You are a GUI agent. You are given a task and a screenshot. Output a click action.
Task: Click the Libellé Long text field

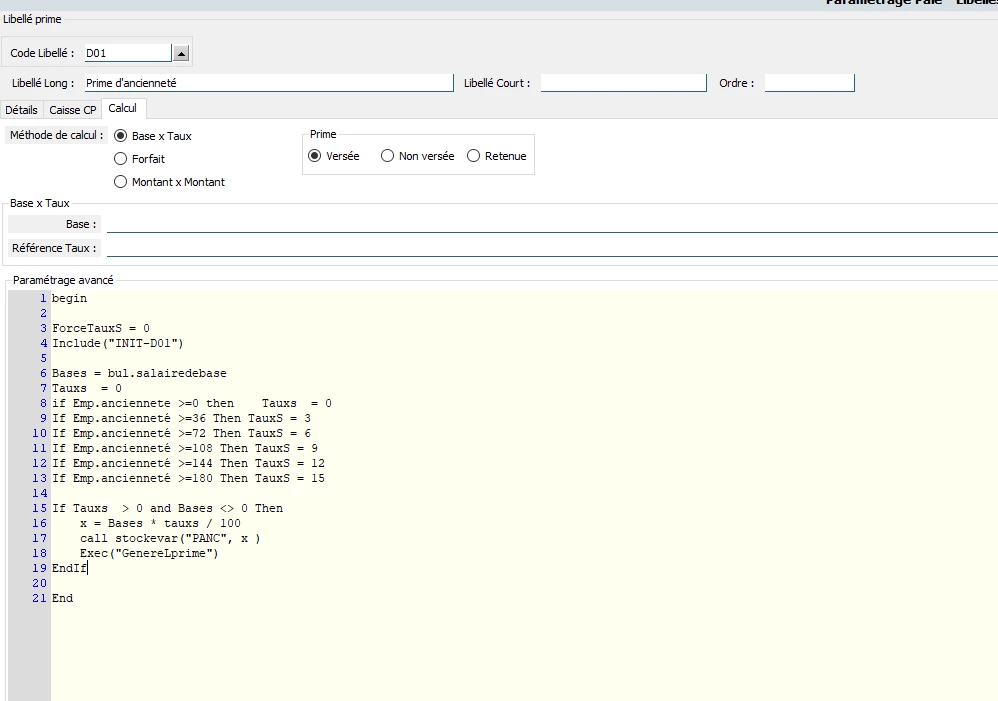pos(267,83)
